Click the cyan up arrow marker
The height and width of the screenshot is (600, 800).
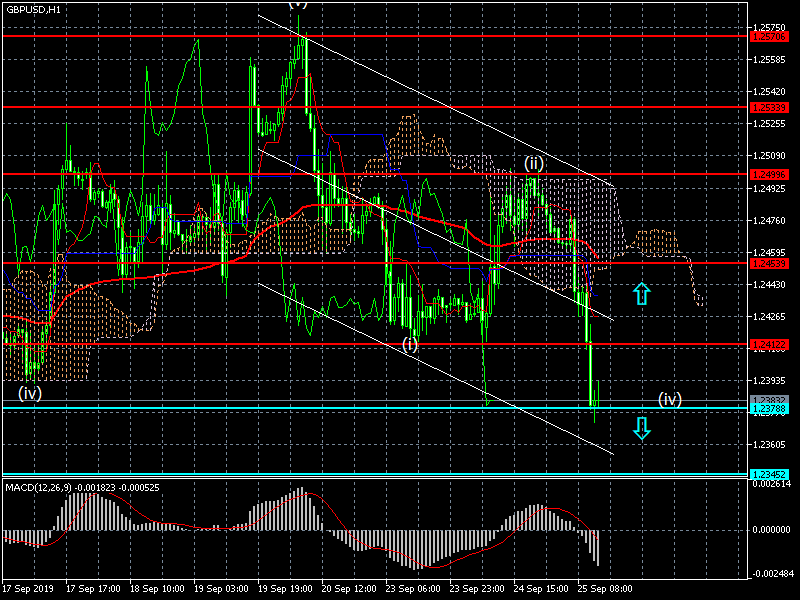click(642, 293)
